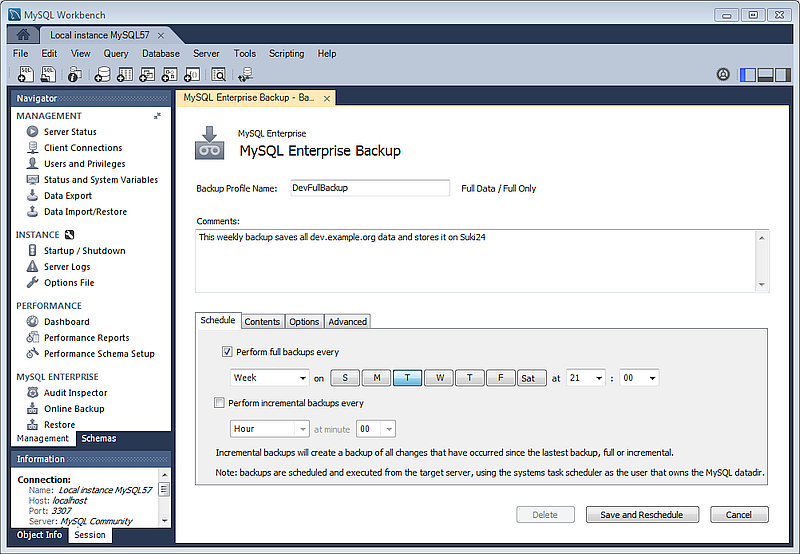Open the Database menu
This screenshot has height=554, width=800.
click(x=161, y=54)
